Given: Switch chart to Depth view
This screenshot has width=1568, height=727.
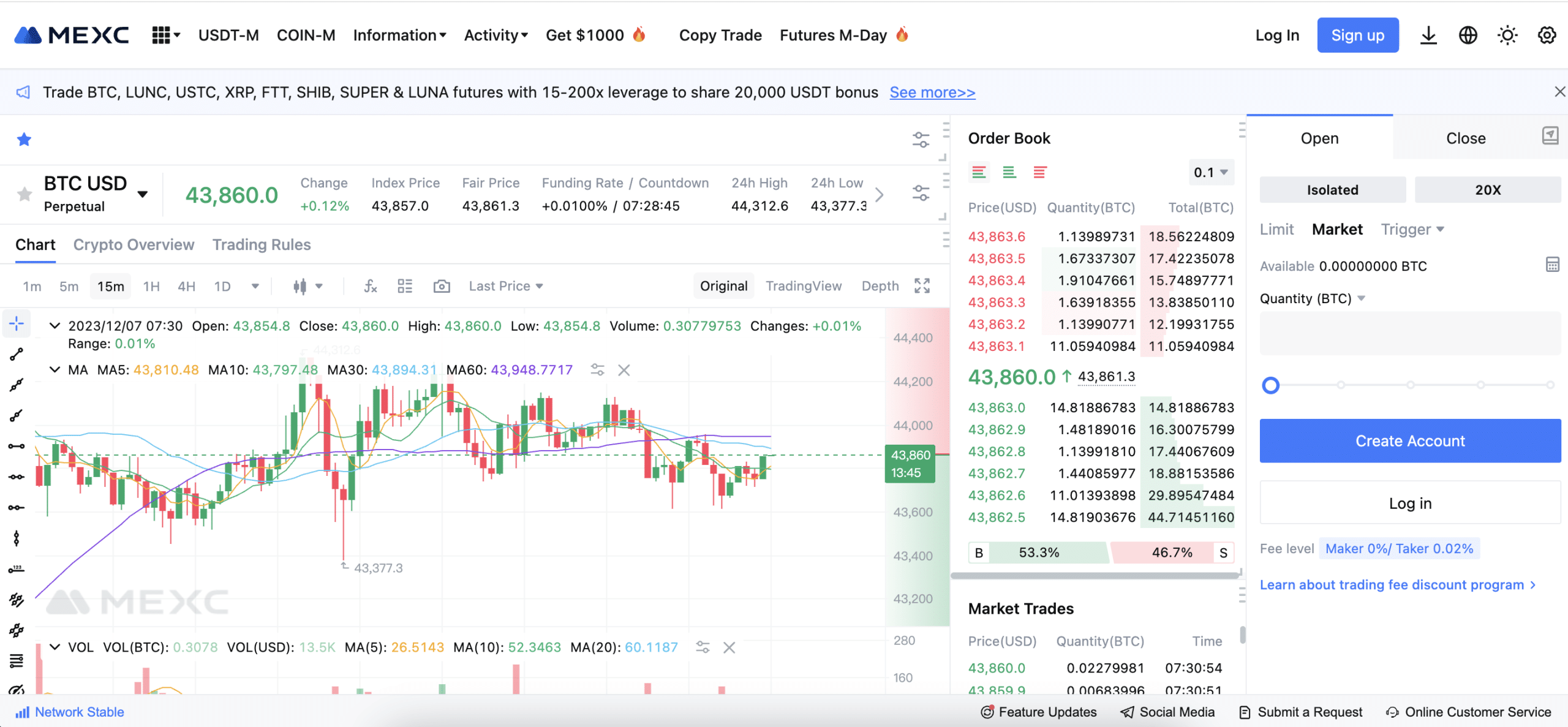Looking at the screenshot, I should (880, 286).
